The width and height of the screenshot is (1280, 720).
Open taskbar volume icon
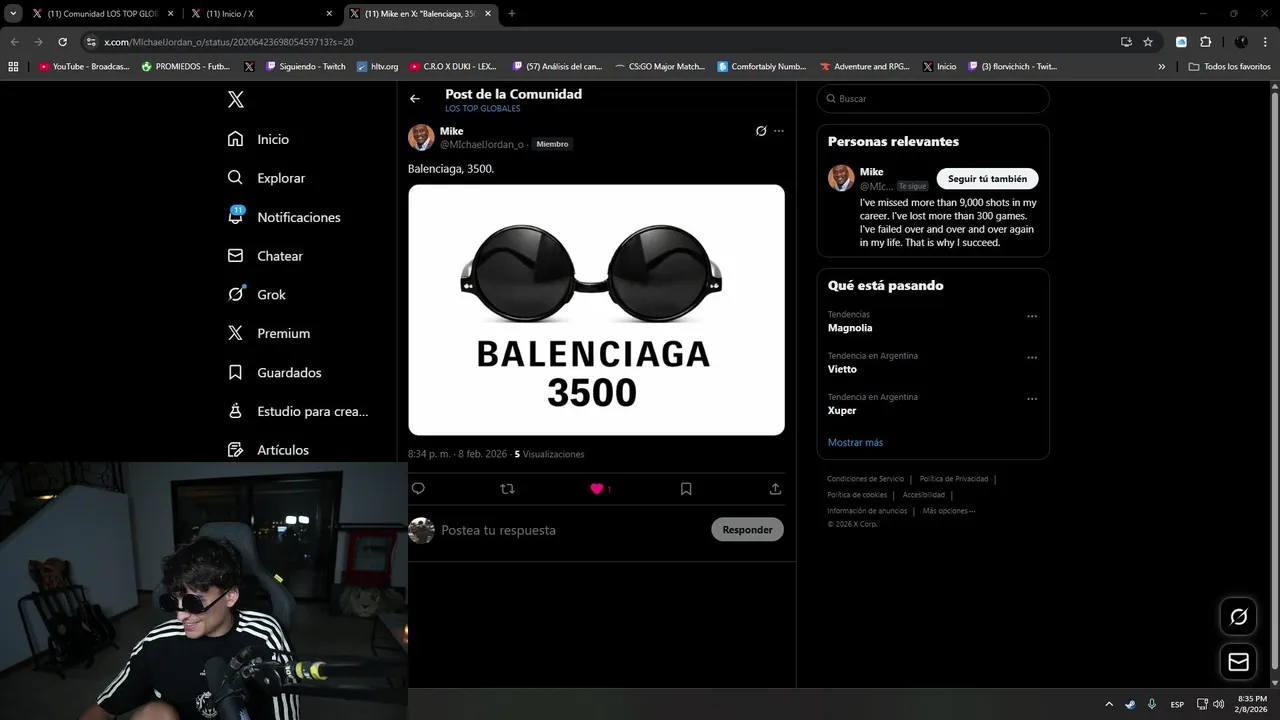pyautogui.click(x=1218, y=704)
